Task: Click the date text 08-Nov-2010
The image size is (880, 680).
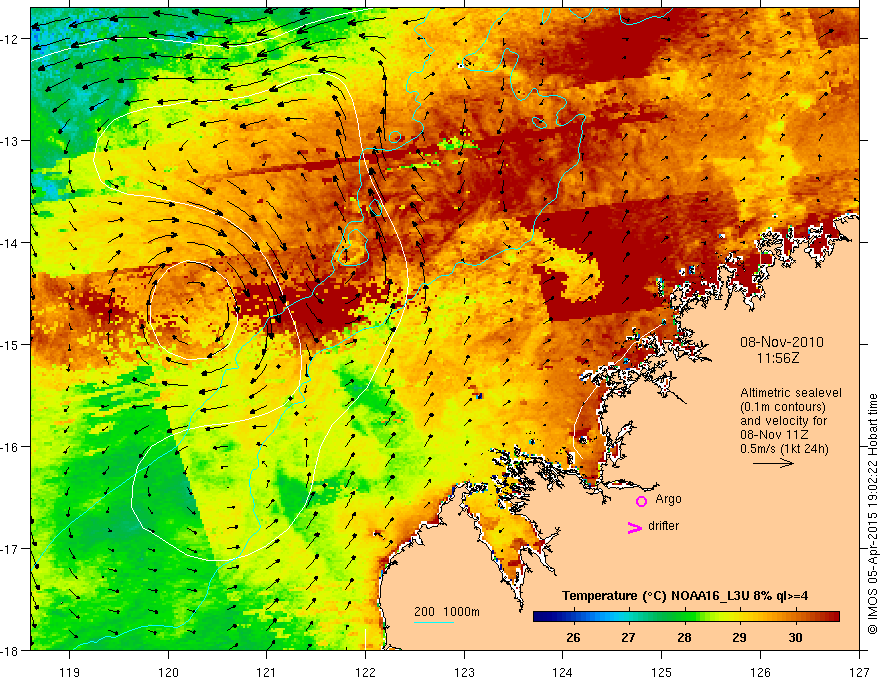Action: (x=781, y=342)
